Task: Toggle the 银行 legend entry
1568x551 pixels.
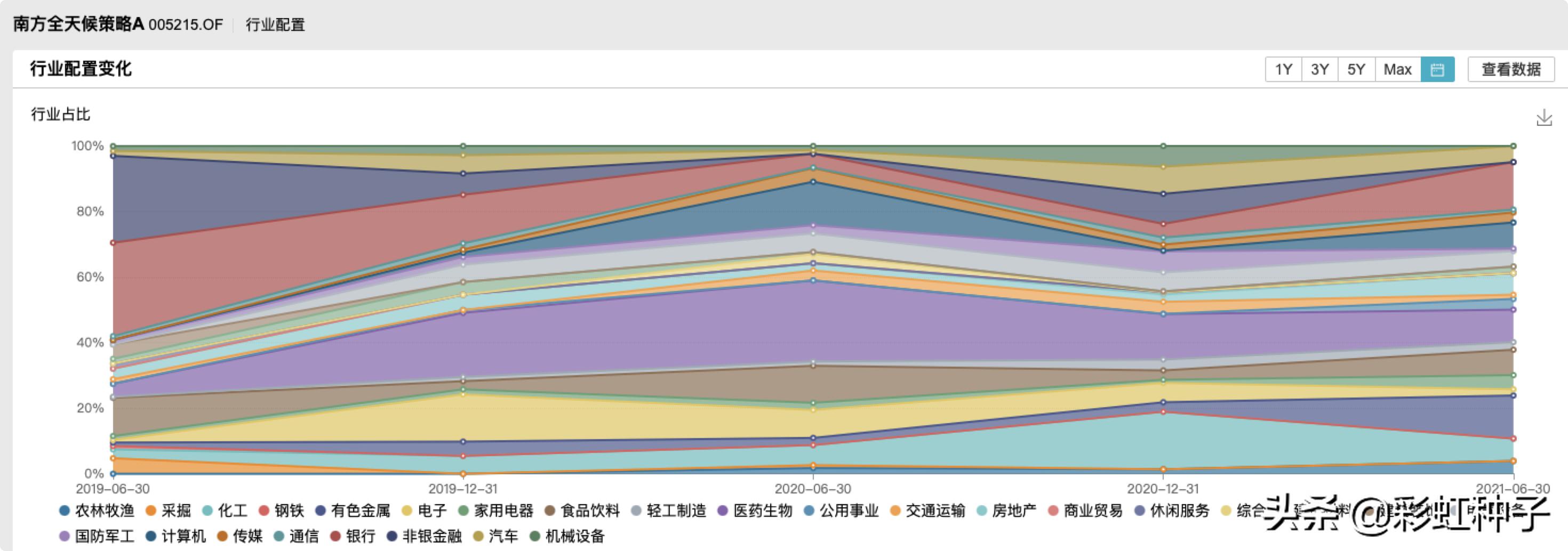Action: (353, 537)
